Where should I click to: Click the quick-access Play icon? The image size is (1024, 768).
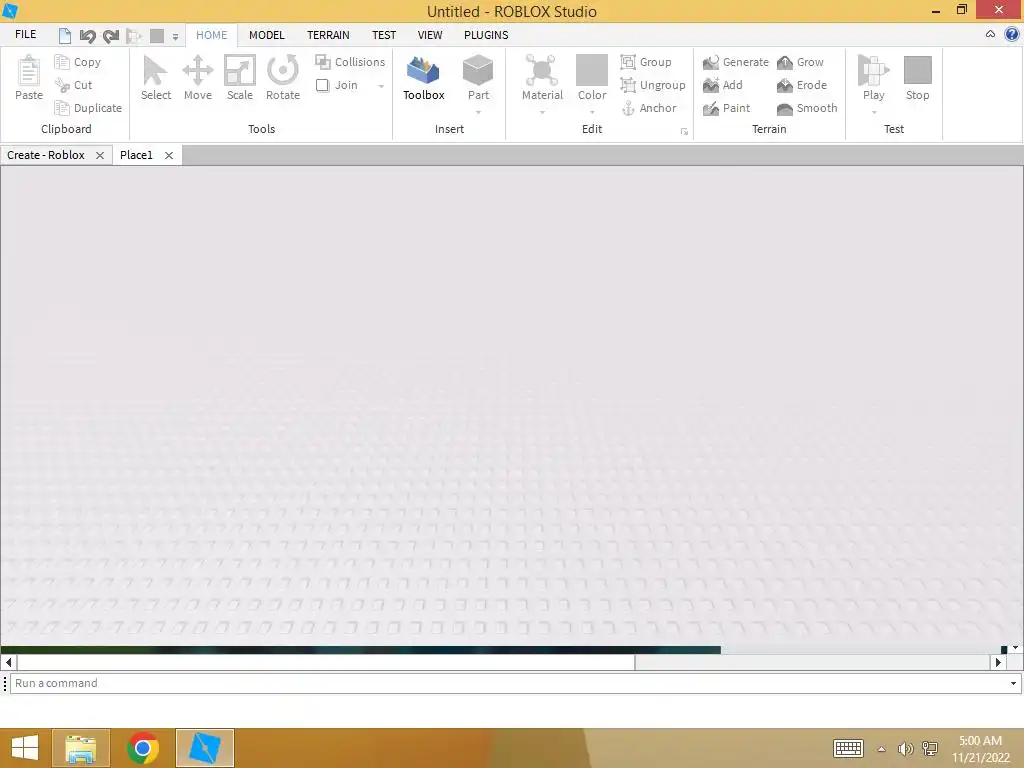[134, 36]
